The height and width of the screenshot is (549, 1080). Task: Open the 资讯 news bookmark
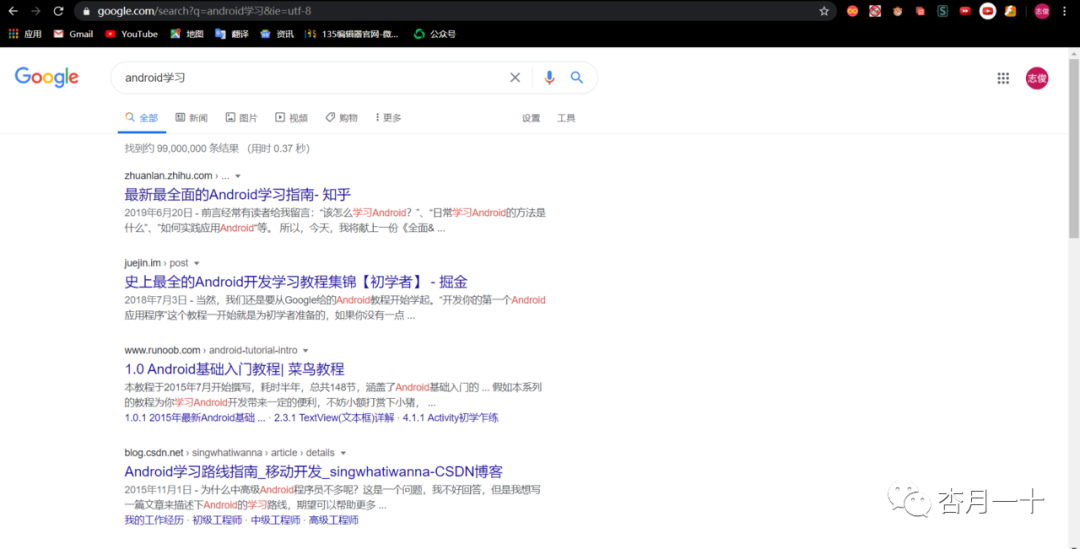[277, 34]
